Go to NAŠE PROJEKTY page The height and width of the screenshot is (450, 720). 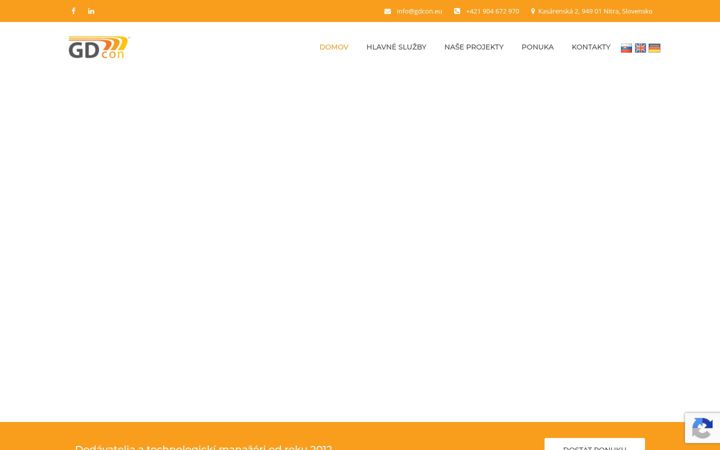474,47
